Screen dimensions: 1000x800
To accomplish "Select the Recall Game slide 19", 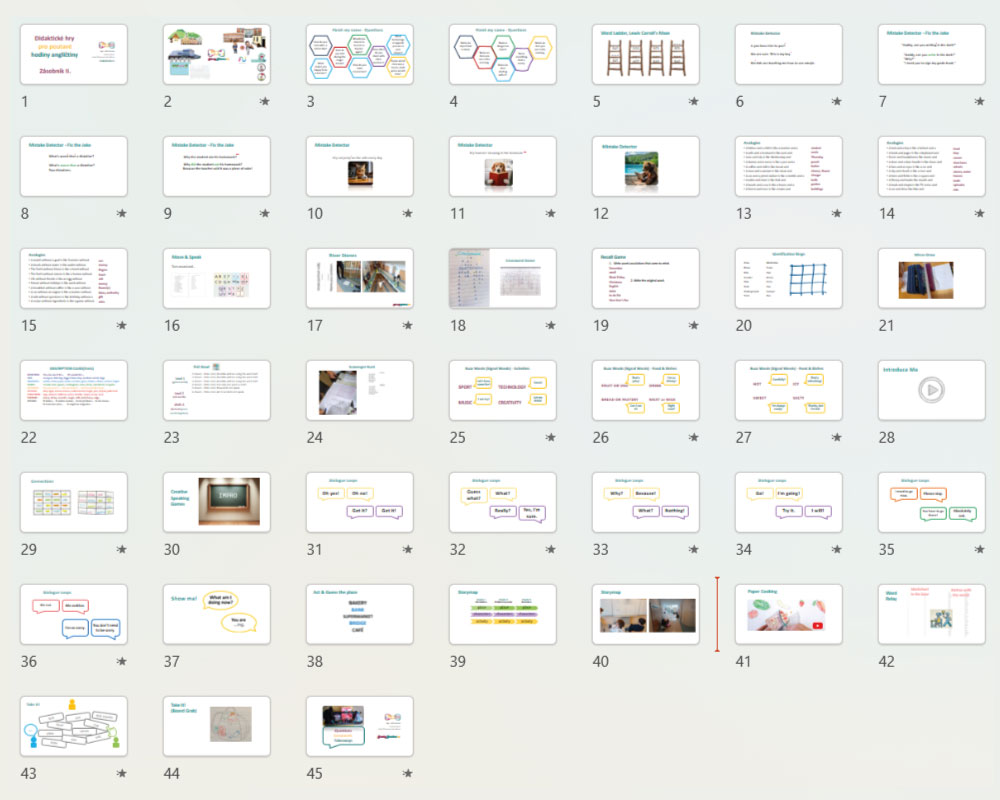I will point(646,279).
